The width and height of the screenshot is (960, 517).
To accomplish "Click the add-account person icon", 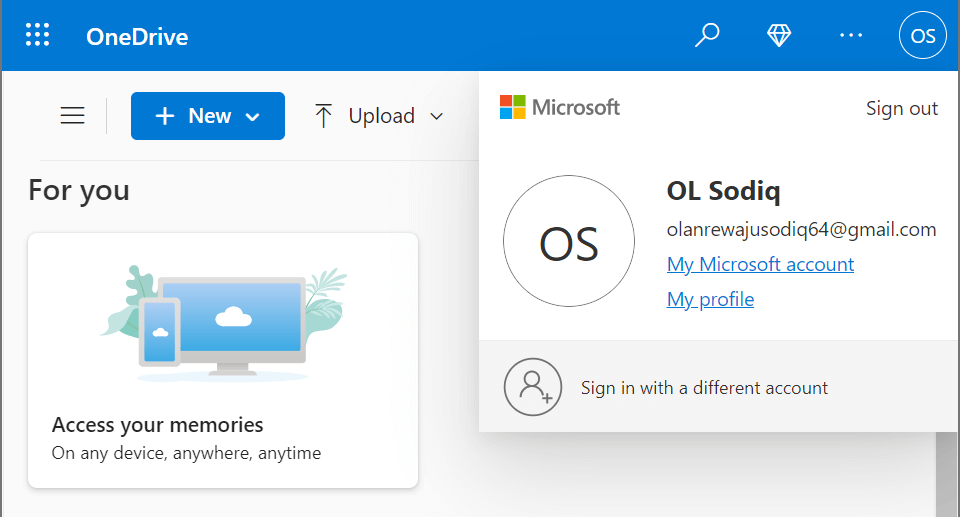I will coord(533,387).
